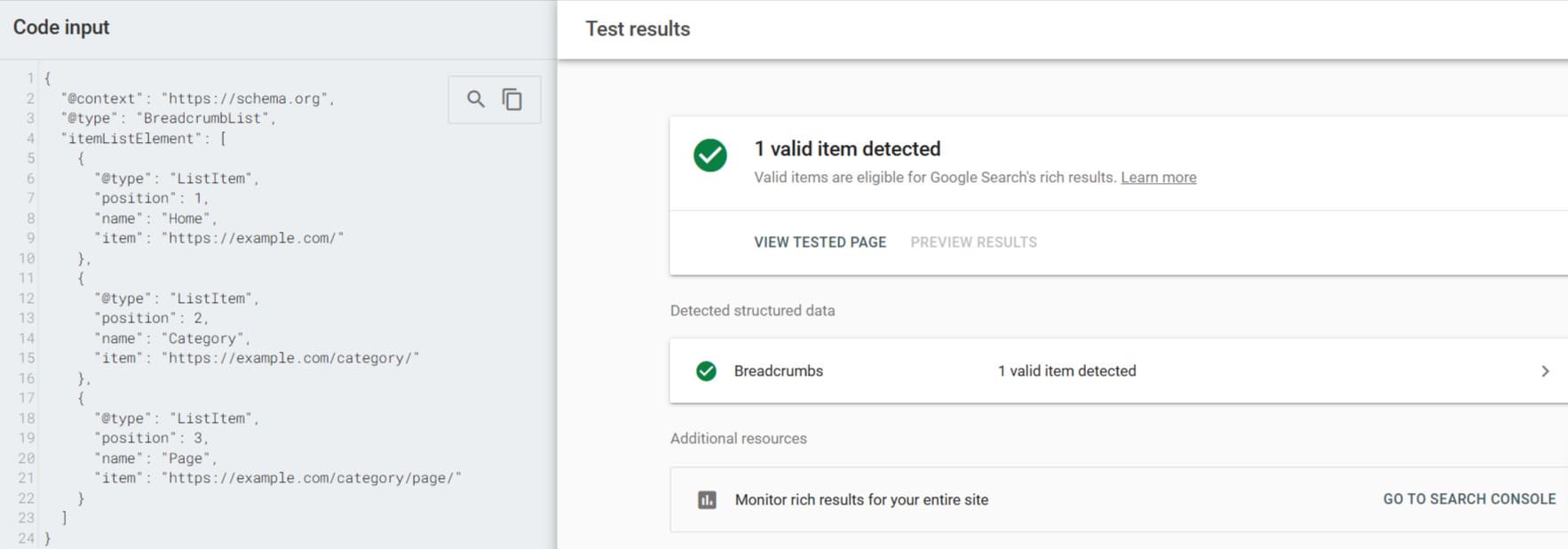Select the magnifier icon above the code
This screenshot has height=549, width=1568.
coord(476,99)
